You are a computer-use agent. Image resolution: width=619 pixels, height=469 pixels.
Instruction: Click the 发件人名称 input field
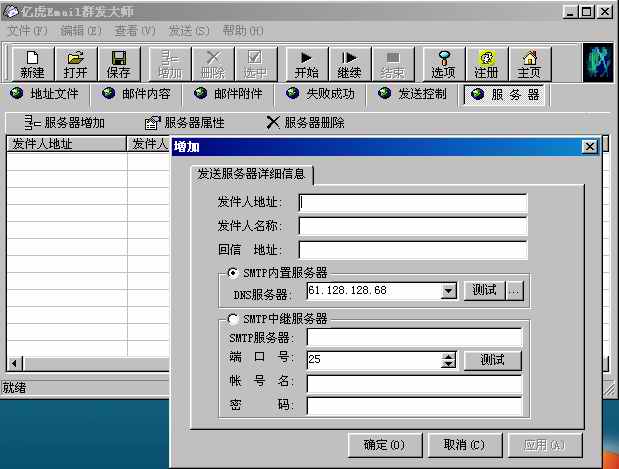coord(413,227)
